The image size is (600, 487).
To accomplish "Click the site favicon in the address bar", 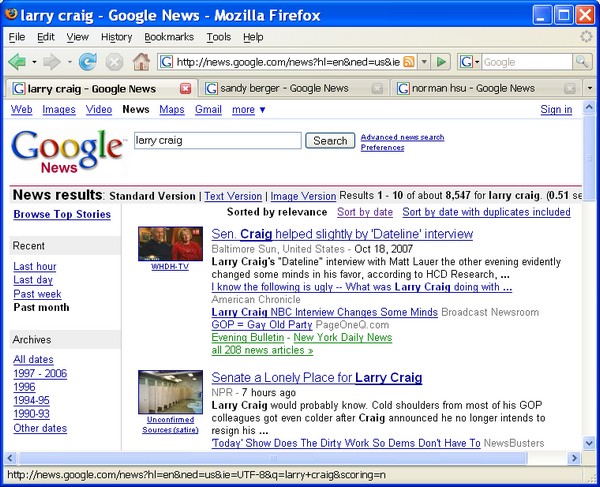I will click(x=166, y=62).
